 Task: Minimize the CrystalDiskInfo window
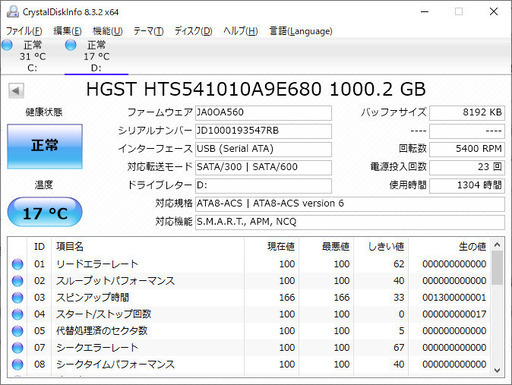[x=425, y=12]
